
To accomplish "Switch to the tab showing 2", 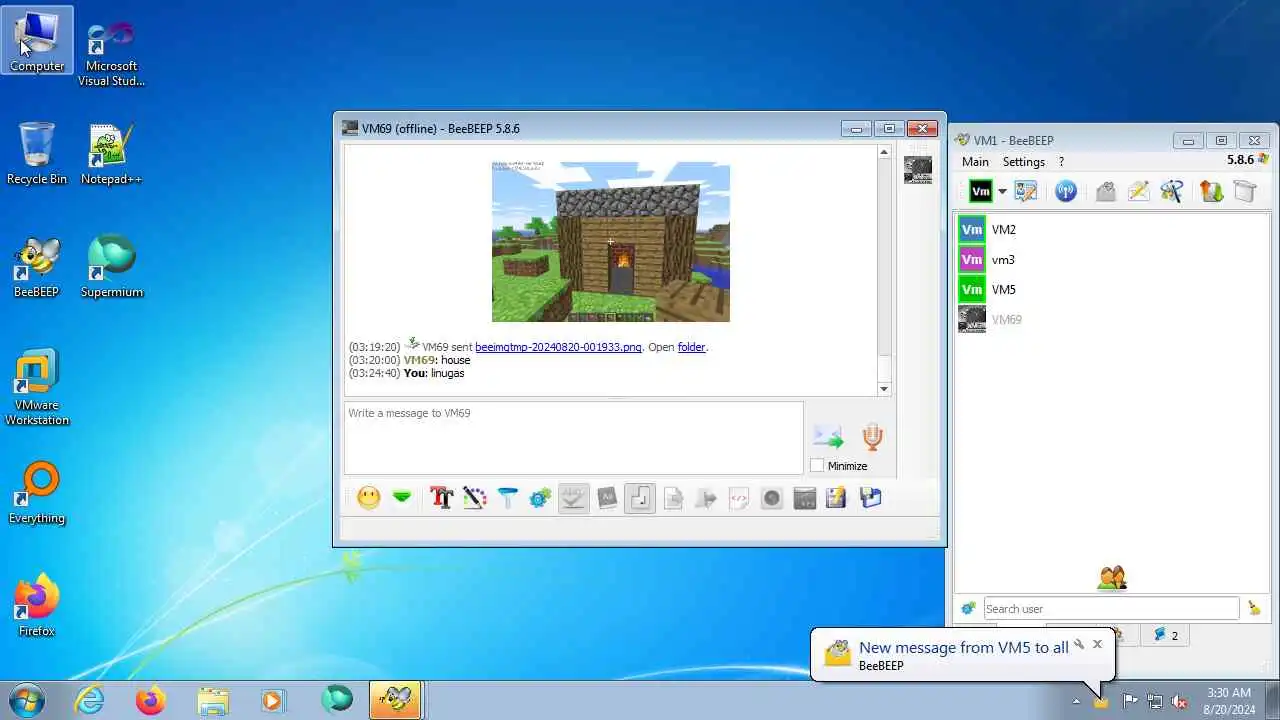I will click(x=1166, y=635).
